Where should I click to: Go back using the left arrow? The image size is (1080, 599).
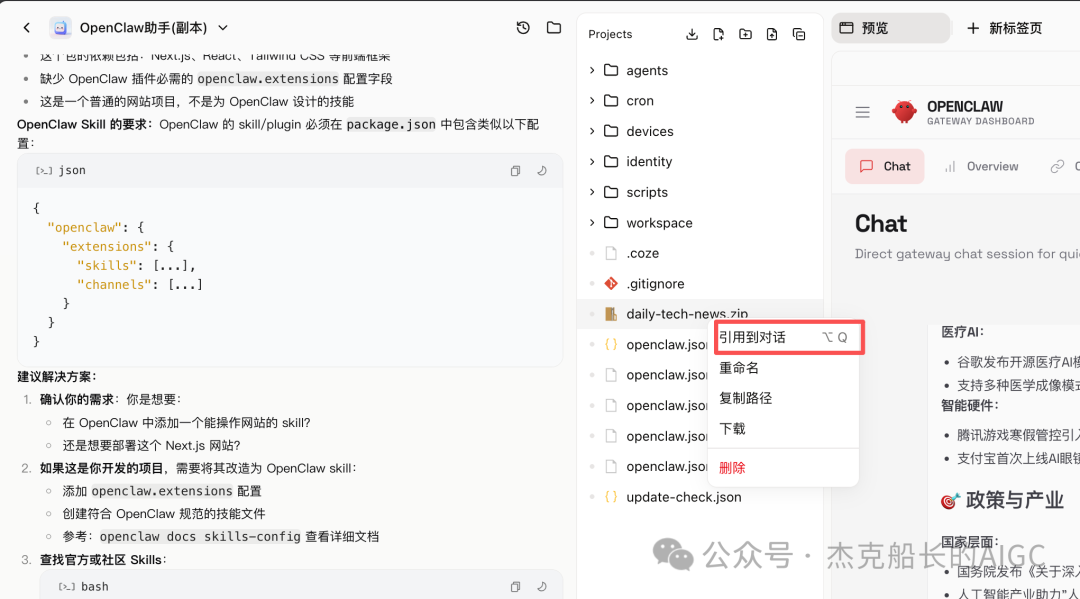[26, 28]
